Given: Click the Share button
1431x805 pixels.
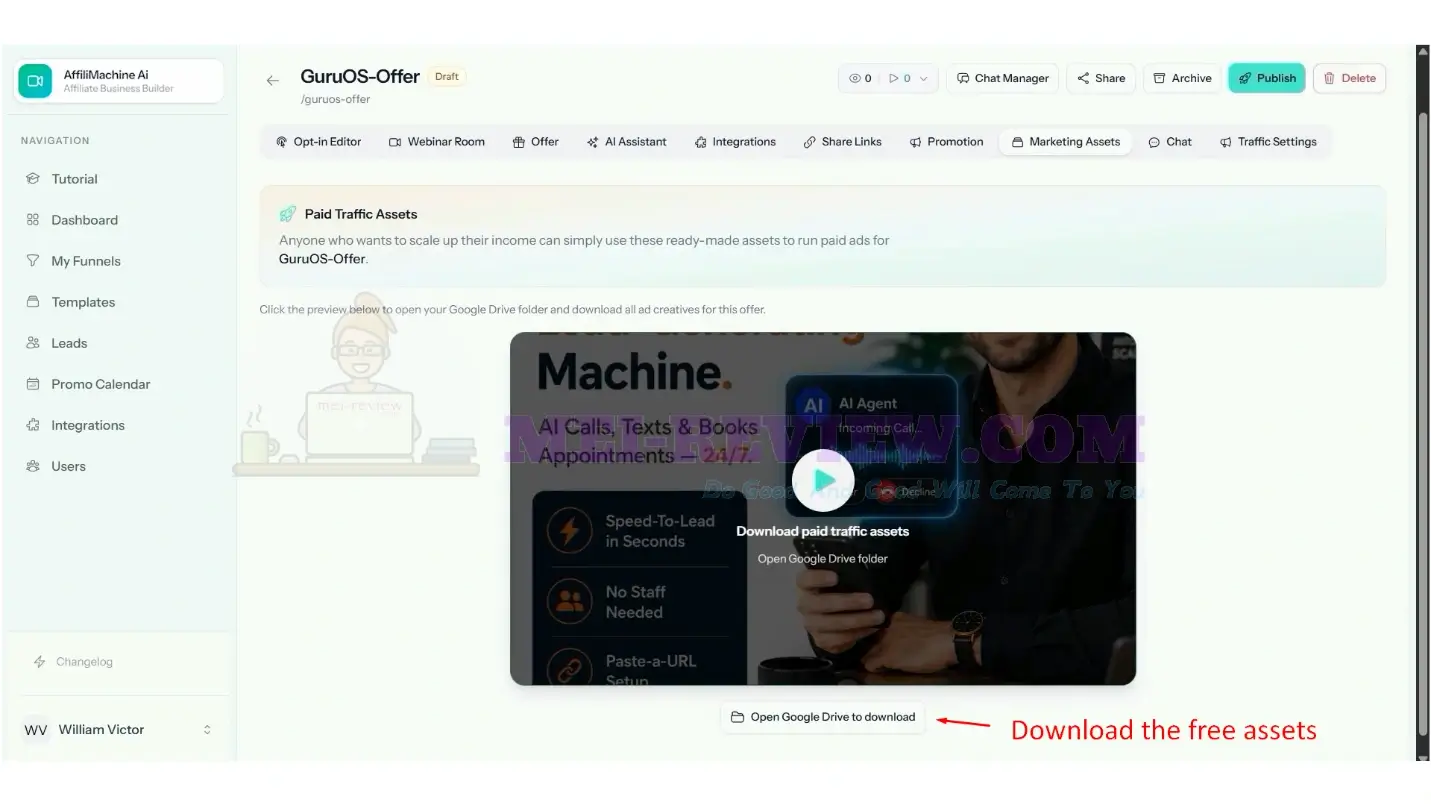Looking at the screenshot, I should pyautogui.click(x=1101, y=78).
